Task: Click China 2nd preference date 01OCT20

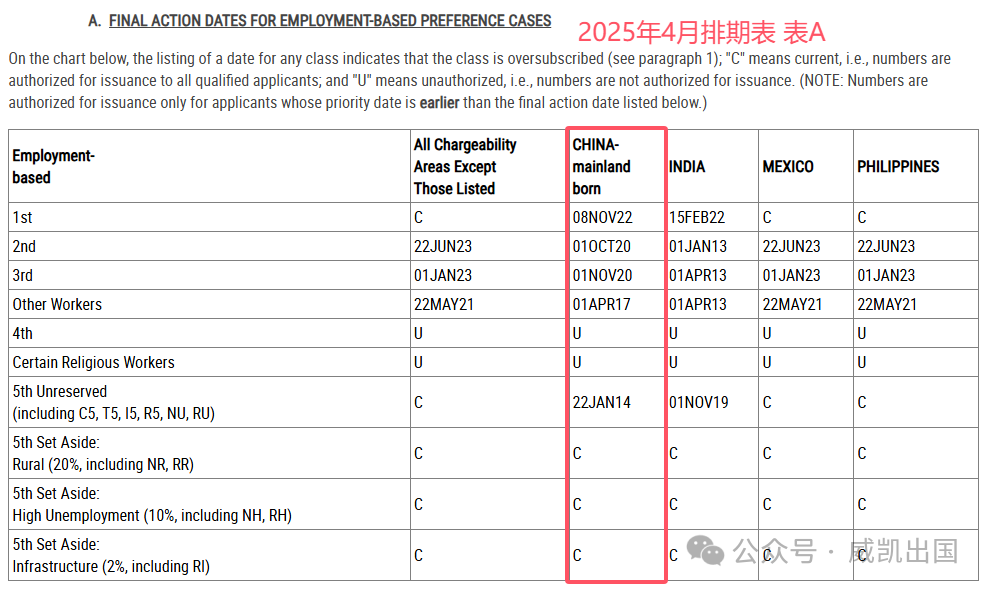Action: pyautogui.click(x=602, y=246)
